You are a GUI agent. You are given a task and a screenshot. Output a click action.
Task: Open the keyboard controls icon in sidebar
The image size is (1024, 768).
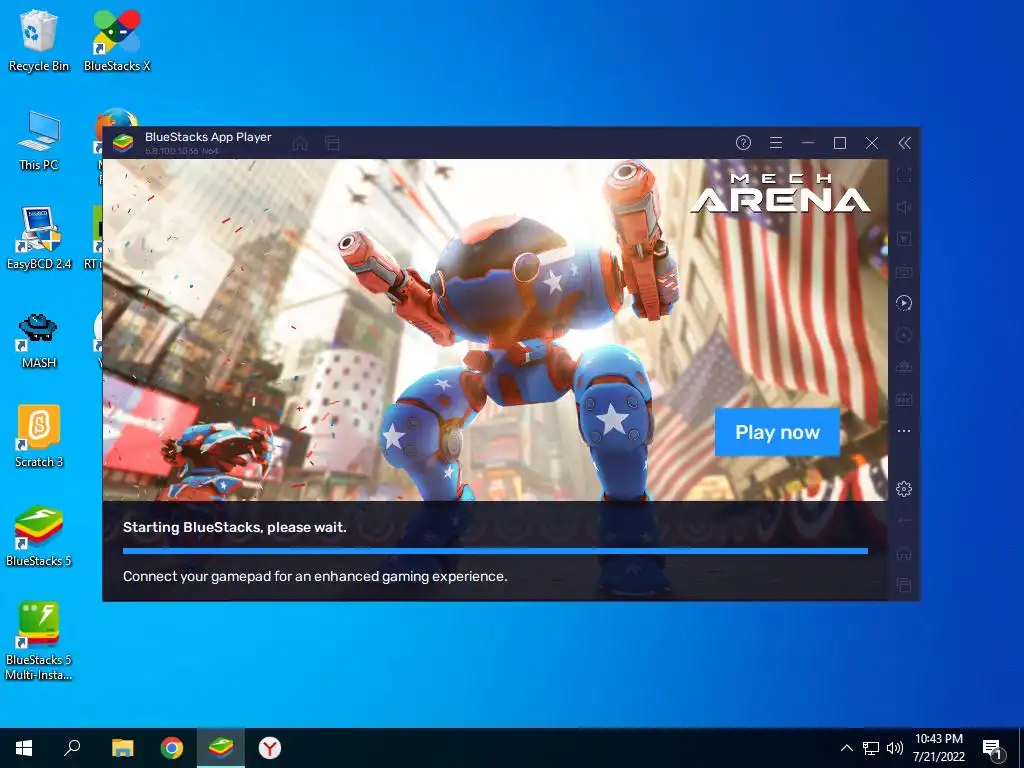(904, 271)
